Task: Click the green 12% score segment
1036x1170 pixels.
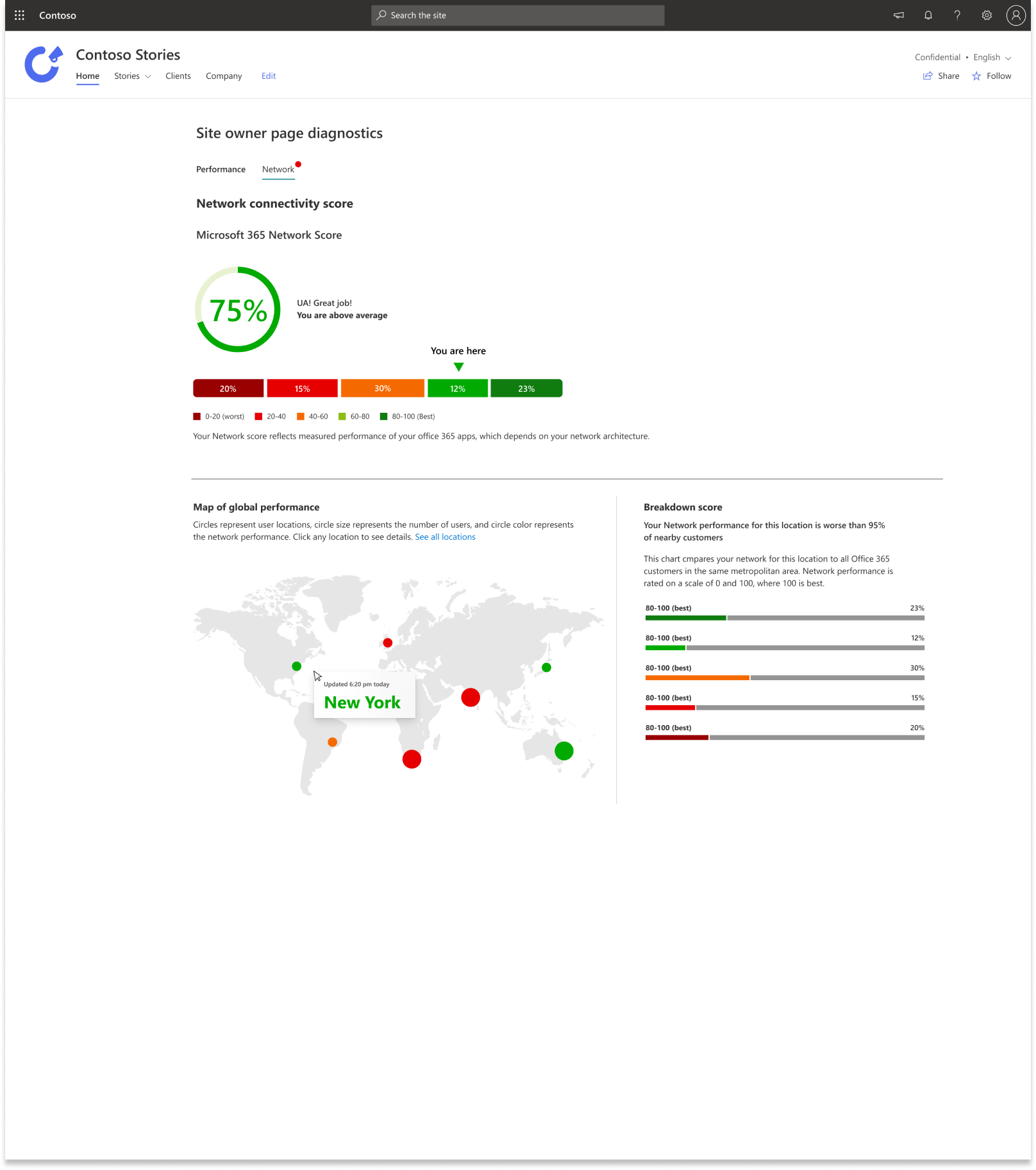Action: pyautogui.click(x=458, y=389)
